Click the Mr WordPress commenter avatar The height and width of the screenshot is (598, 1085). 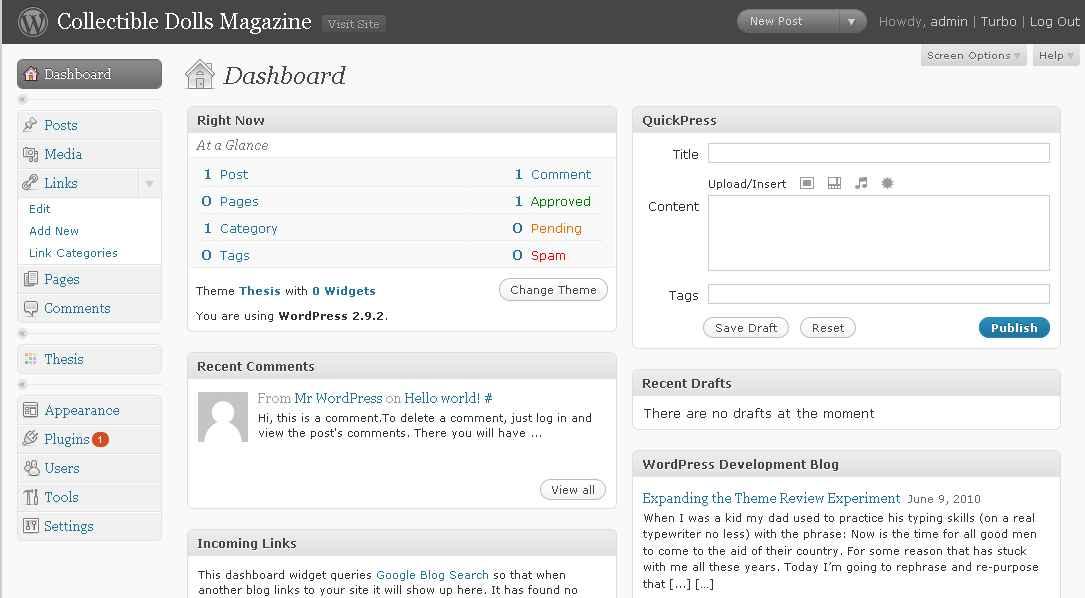[223, 417]
